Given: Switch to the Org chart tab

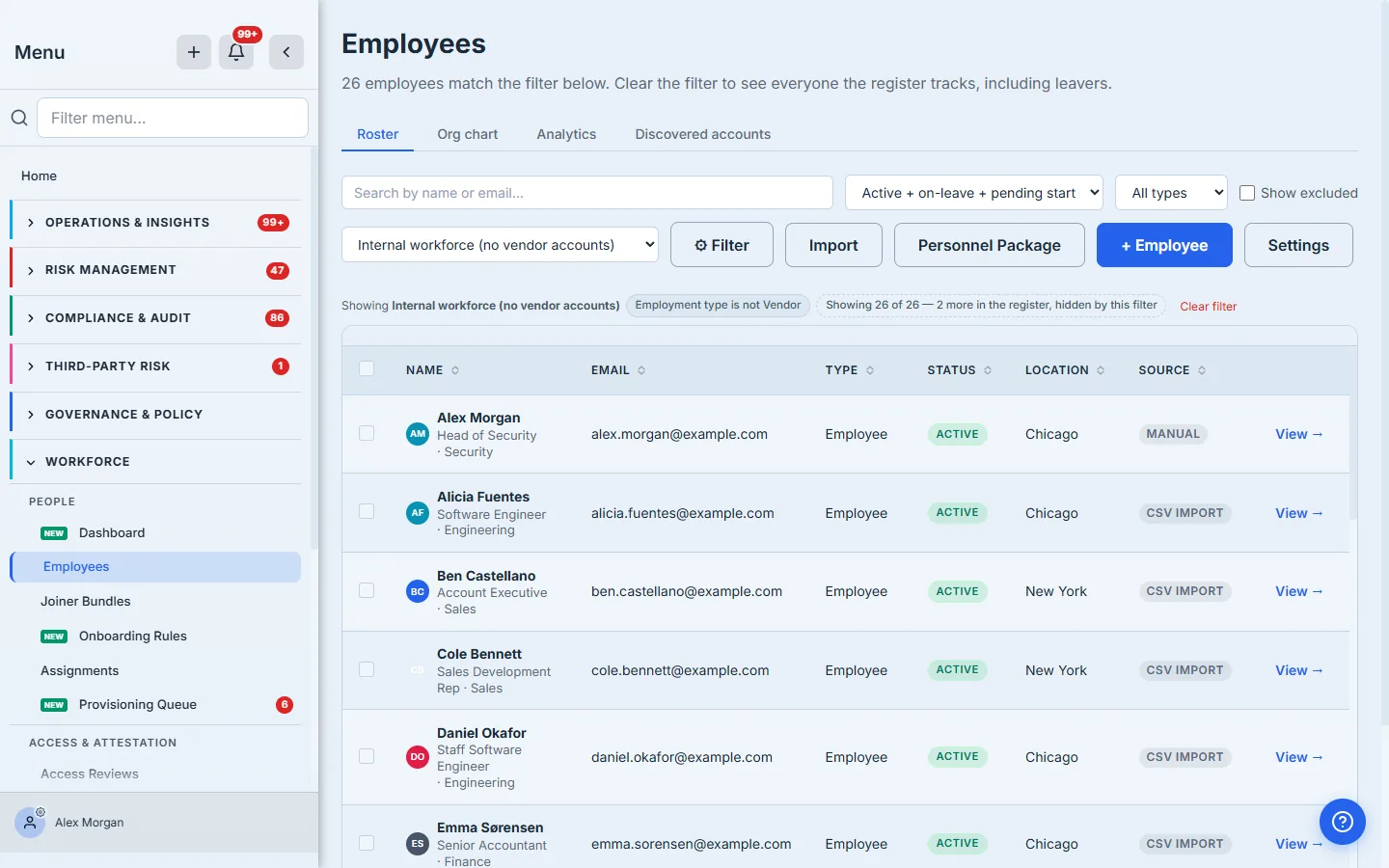Looking at the screenshot, I should point(468,134).
